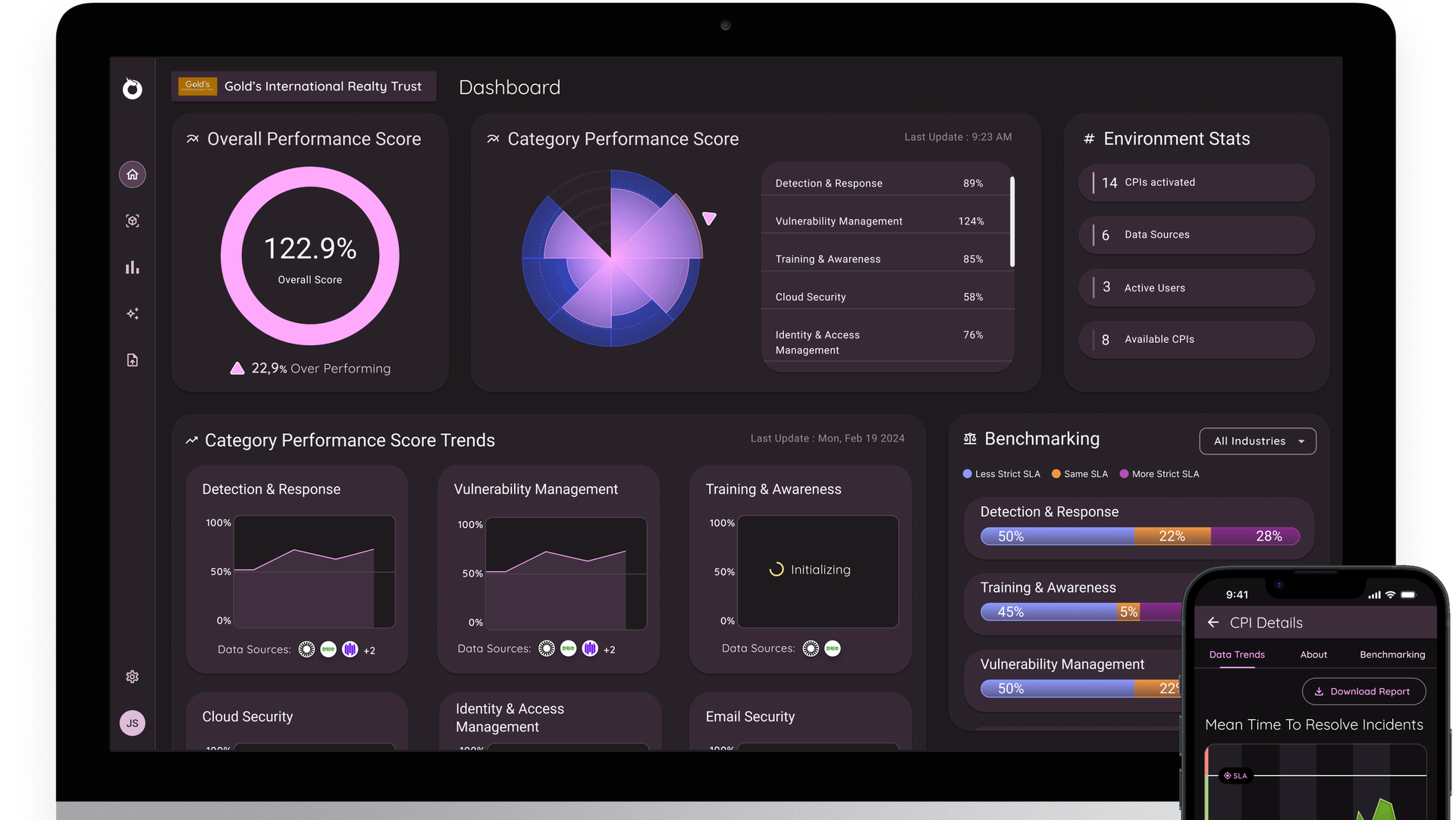Open the bar chart analytics sidebar icon
Image resolution: width=1456 pixels, height=820 pixels.
click(133, 267)
